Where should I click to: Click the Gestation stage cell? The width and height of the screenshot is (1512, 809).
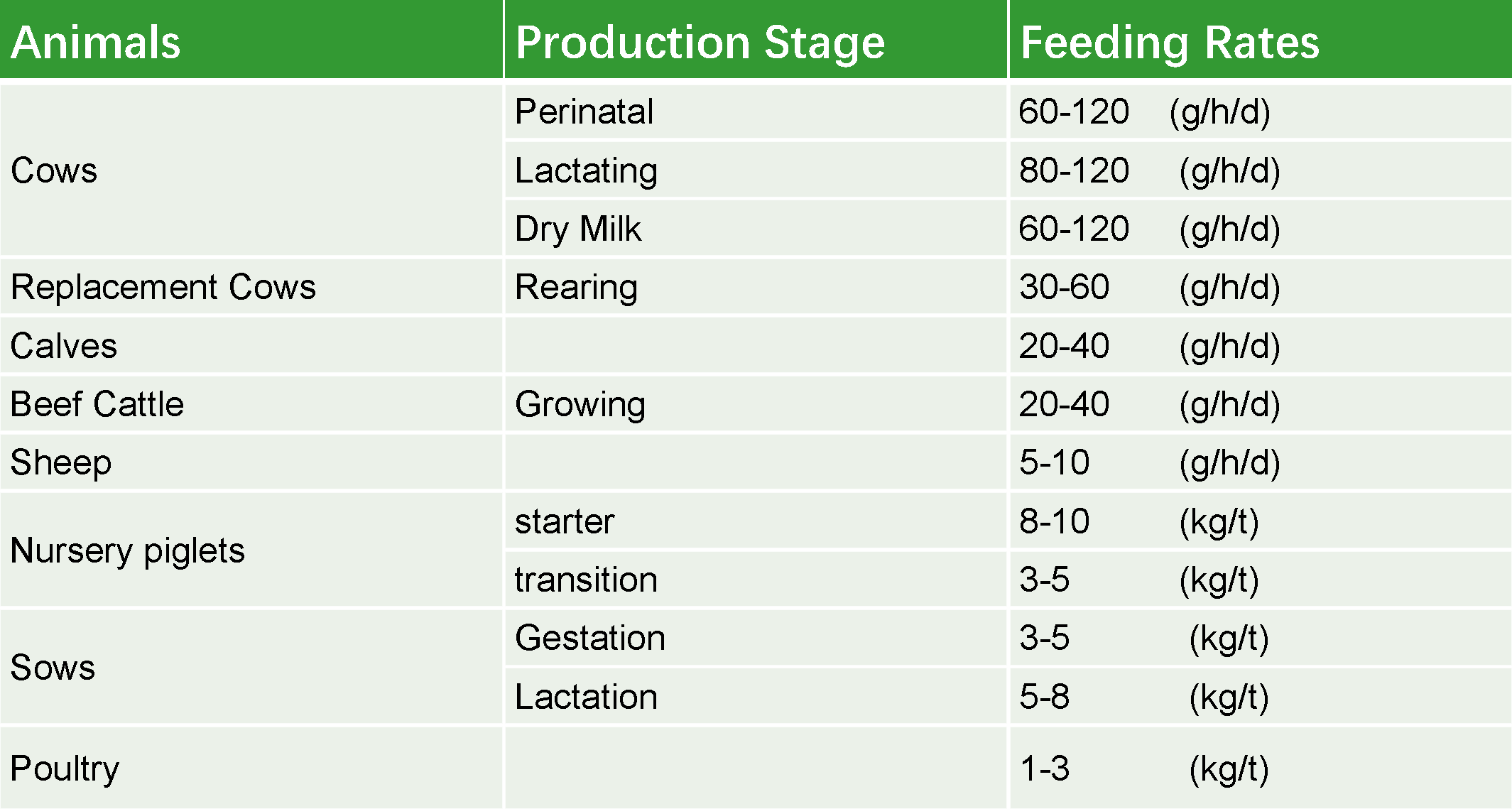pyautogui.click(x=756, y=638)
